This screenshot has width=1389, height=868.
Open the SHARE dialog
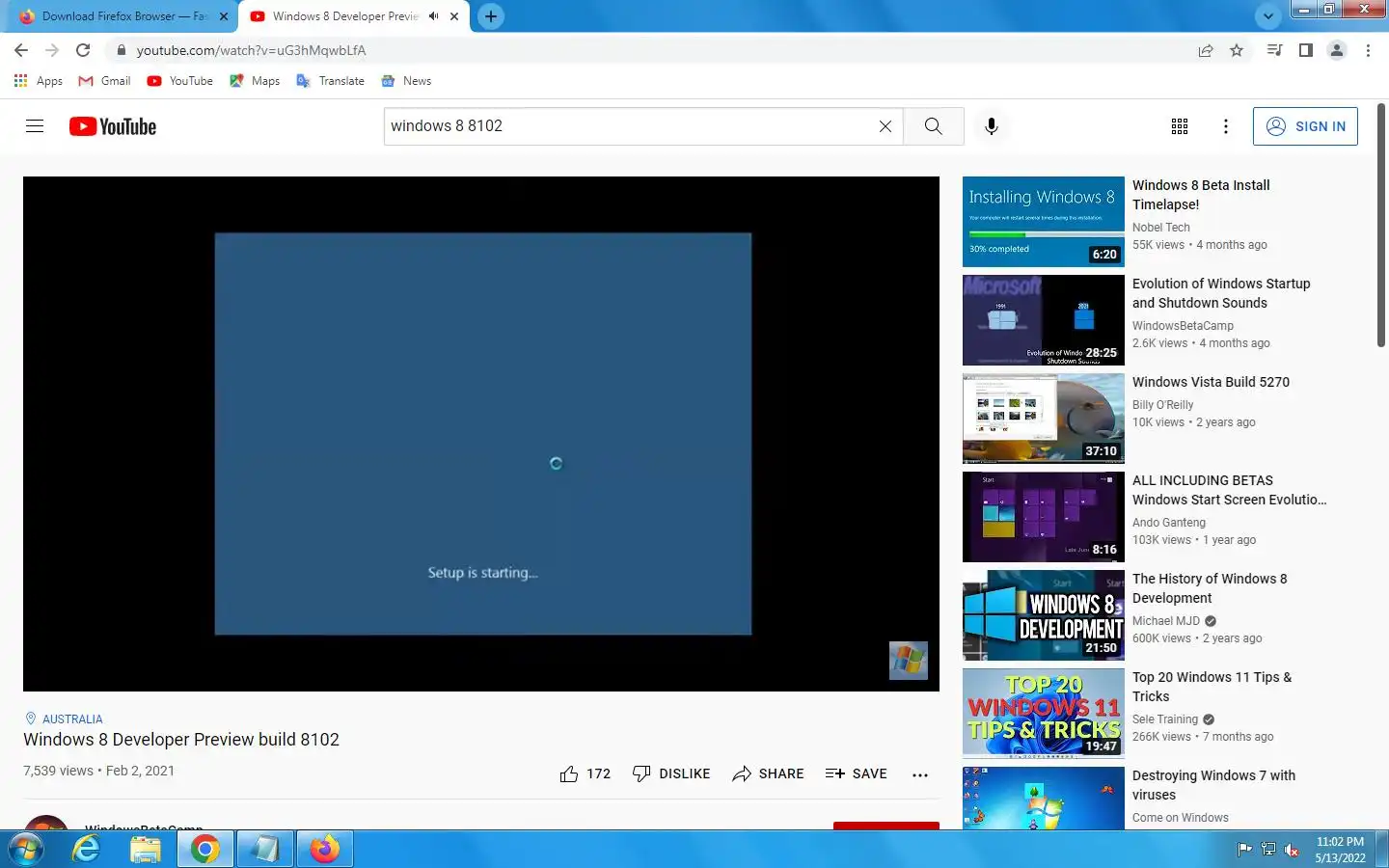pos(768,773)
